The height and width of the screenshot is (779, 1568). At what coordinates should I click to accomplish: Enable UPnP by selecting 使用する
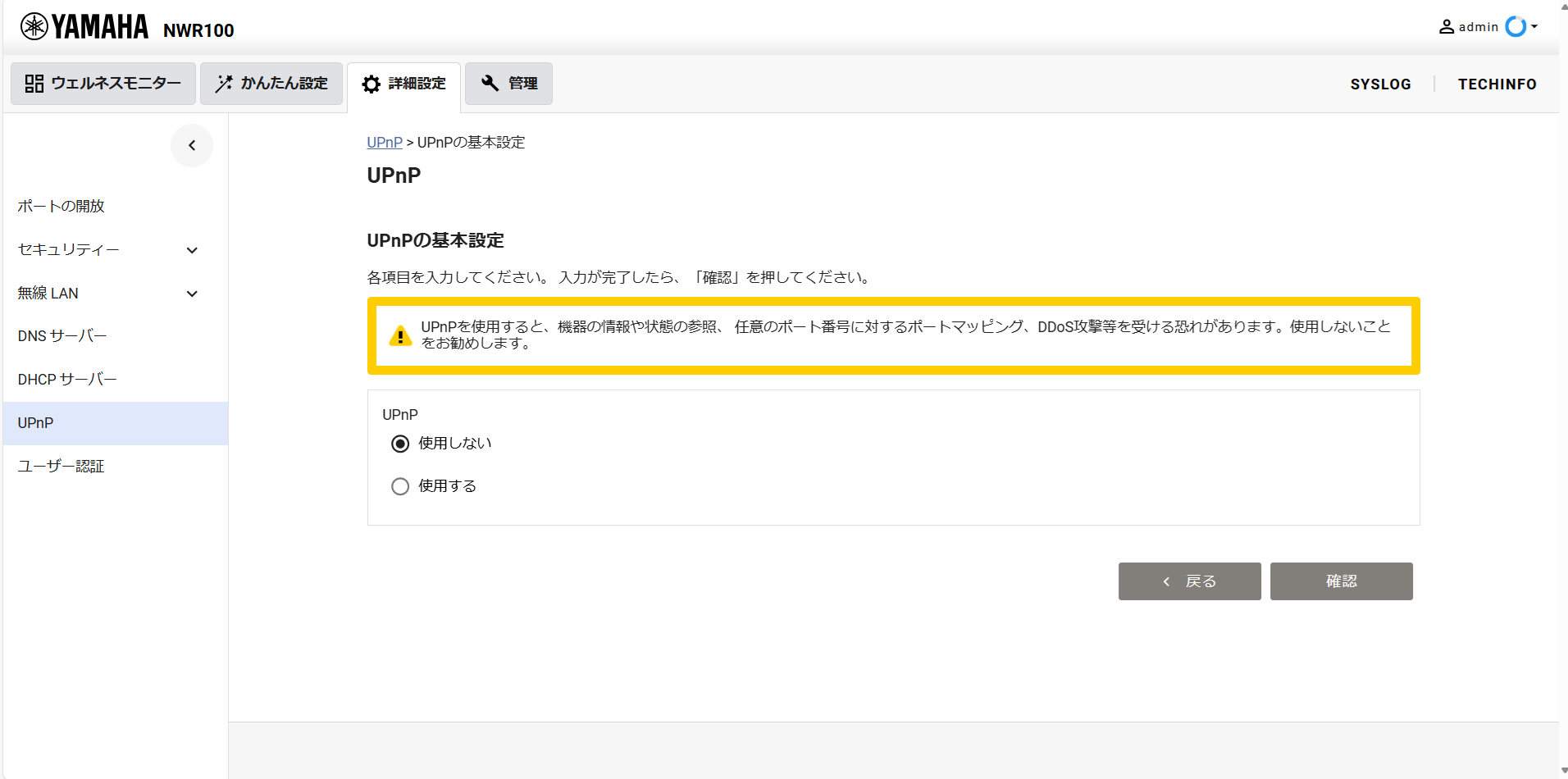coord(399,485)
